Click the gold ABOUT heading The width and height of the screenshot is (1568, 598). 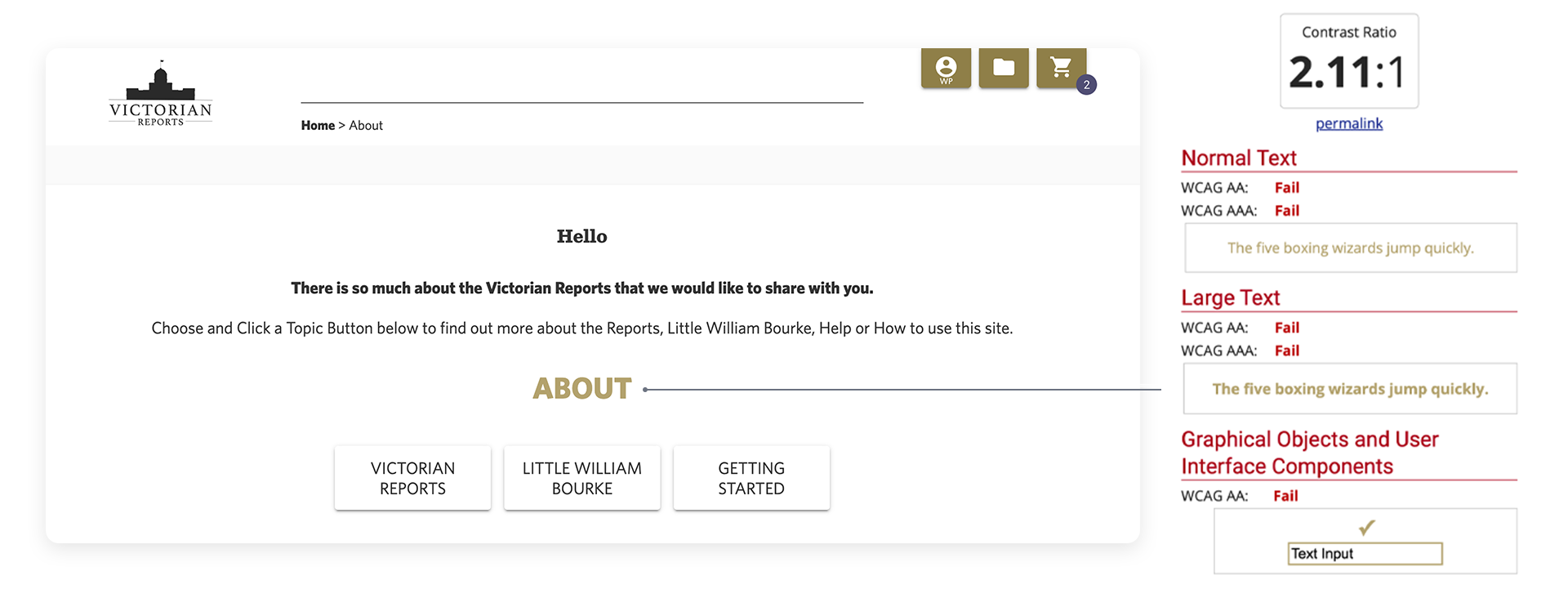pyautogui.click(x=582, y=389)
